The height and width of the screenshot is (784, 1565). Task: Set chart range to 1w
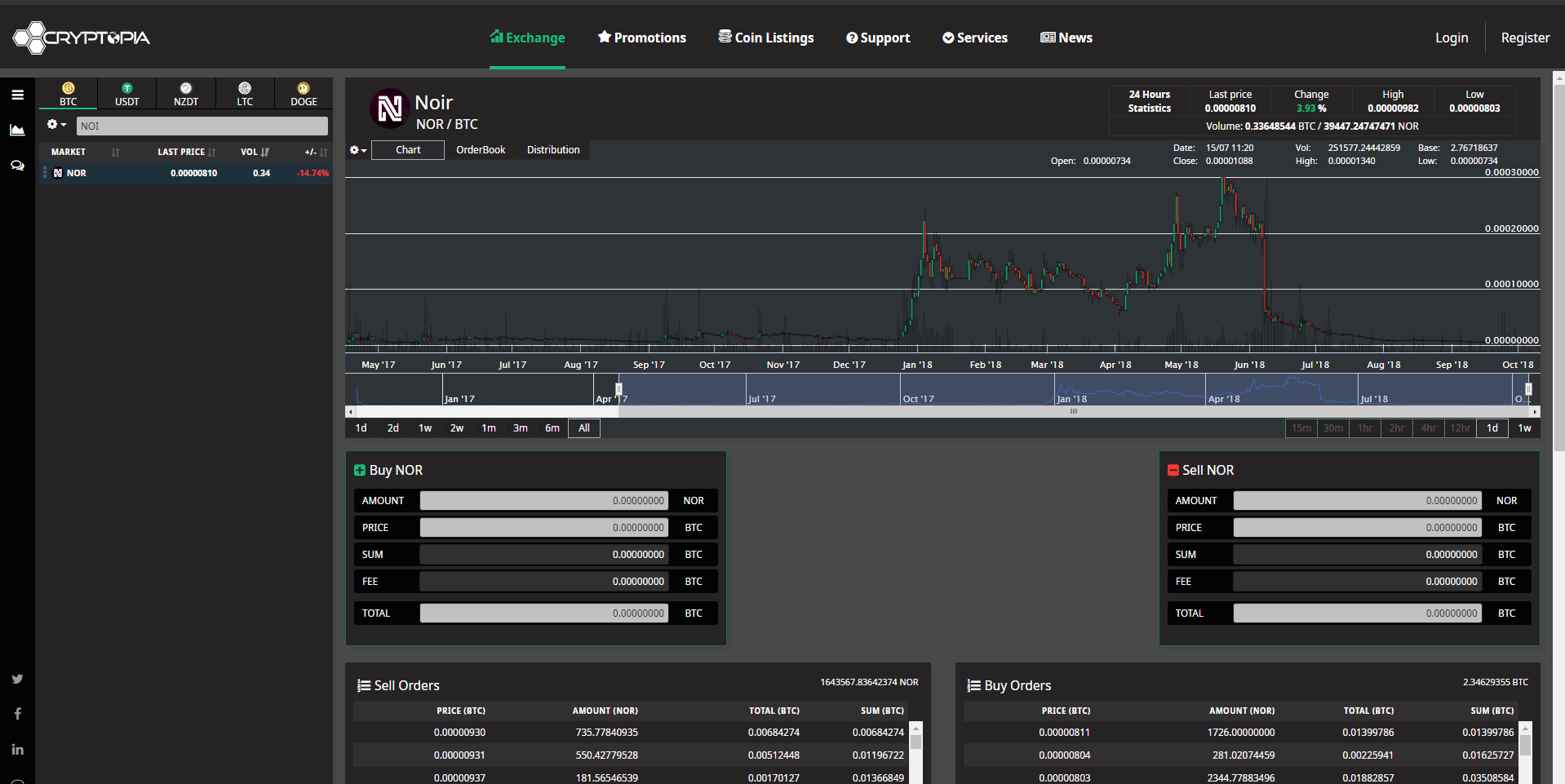pos(425,428)
